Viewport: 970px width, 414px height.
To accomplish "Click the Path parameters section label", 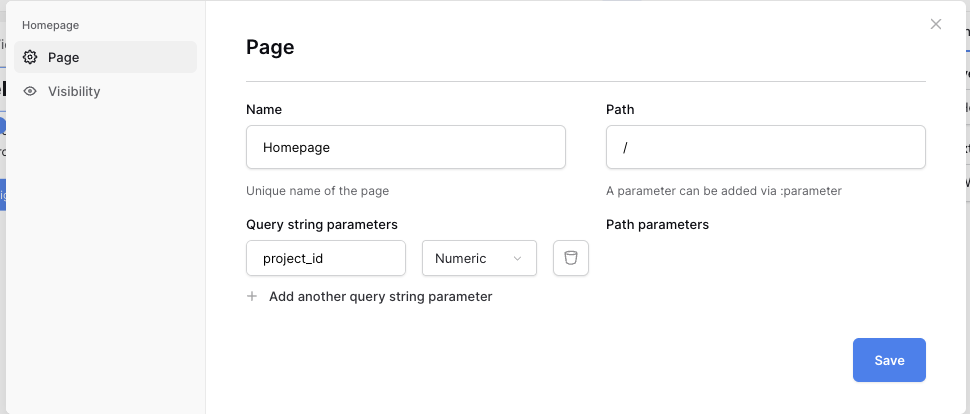I will click(x=657, y=225).
